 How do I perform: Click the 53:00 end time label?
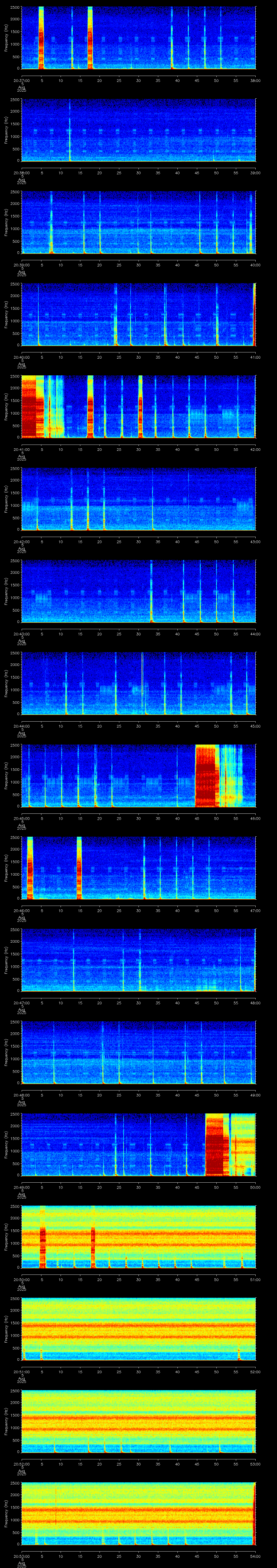pos(256,1463)
